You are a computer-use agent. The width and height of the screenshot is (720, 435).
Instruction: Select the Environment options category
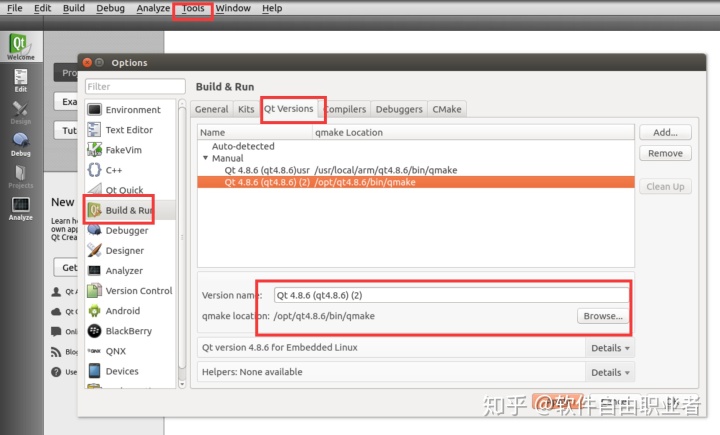pyautogui.click(x=130, y=110)
